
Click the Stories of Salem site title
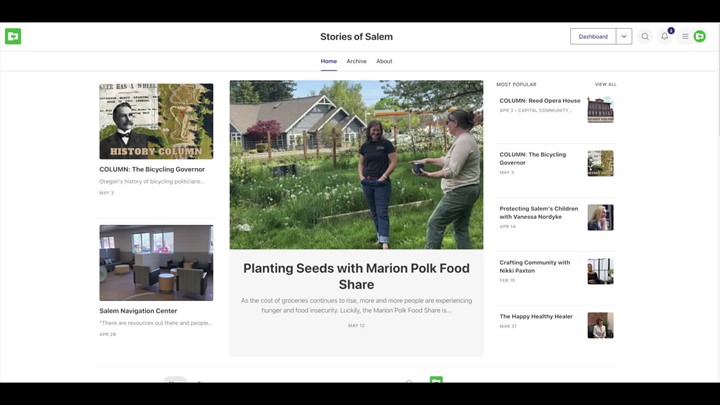[356, 37]
